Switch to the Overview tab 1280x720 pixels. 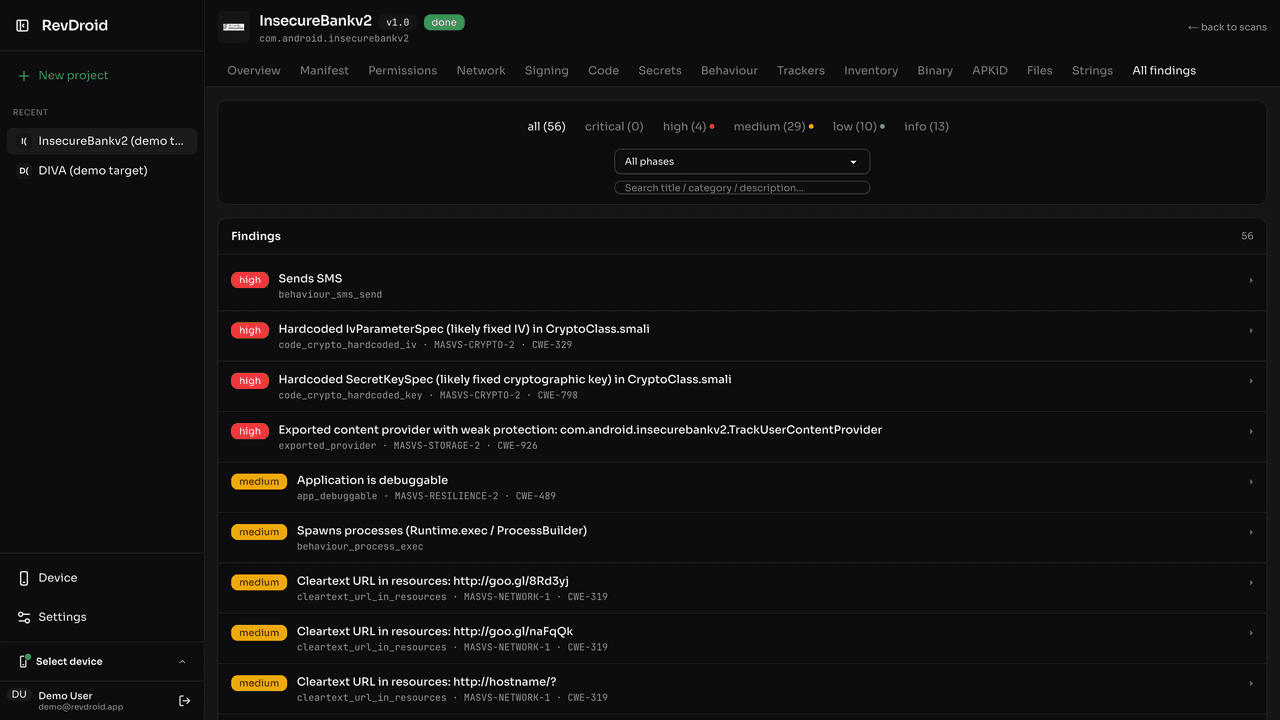tap(254, 71)
